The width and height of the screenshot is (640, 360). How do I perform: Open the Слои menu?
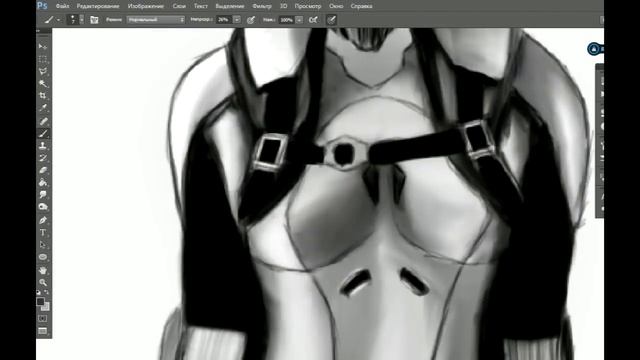[x=179, y=6]
